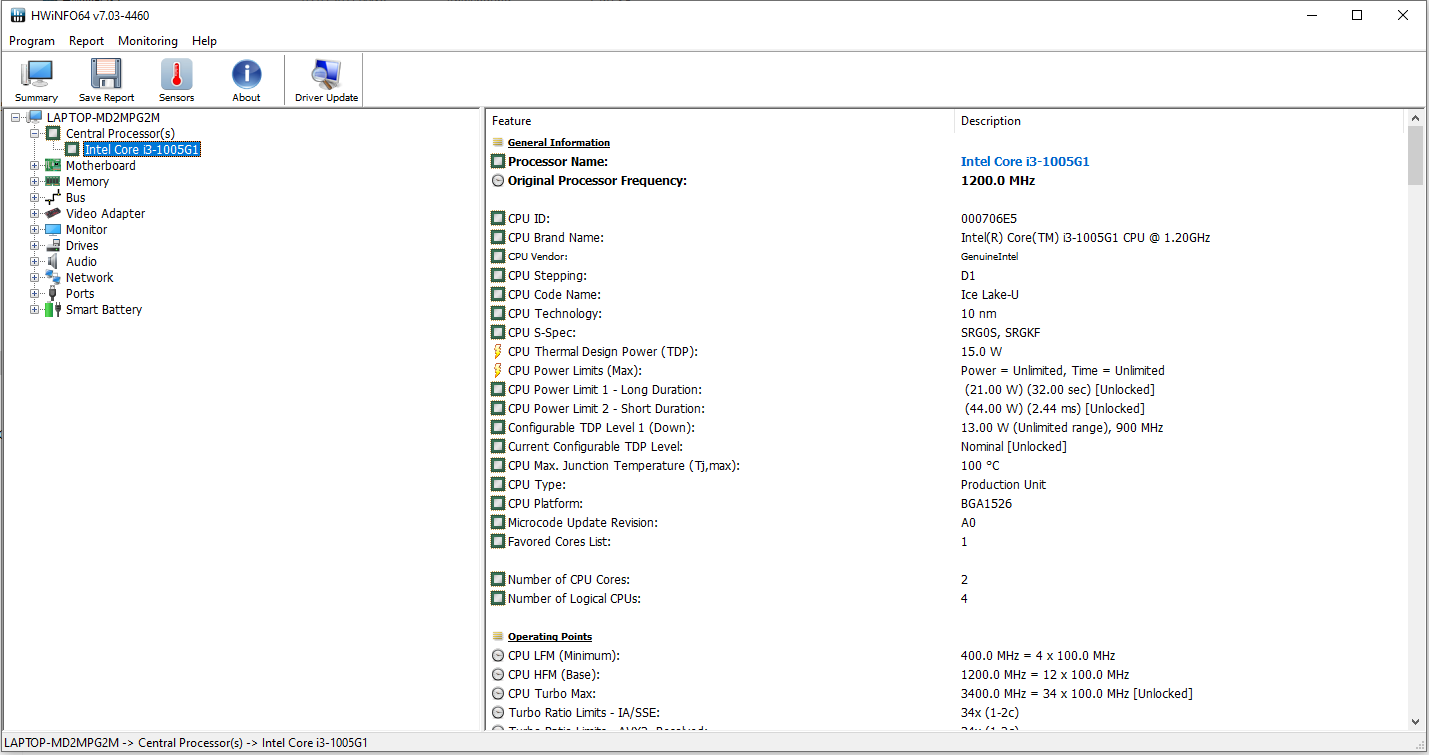Open the Summary toolbar icon
The width and height of the screenshot is (1429, 755).
36,80
